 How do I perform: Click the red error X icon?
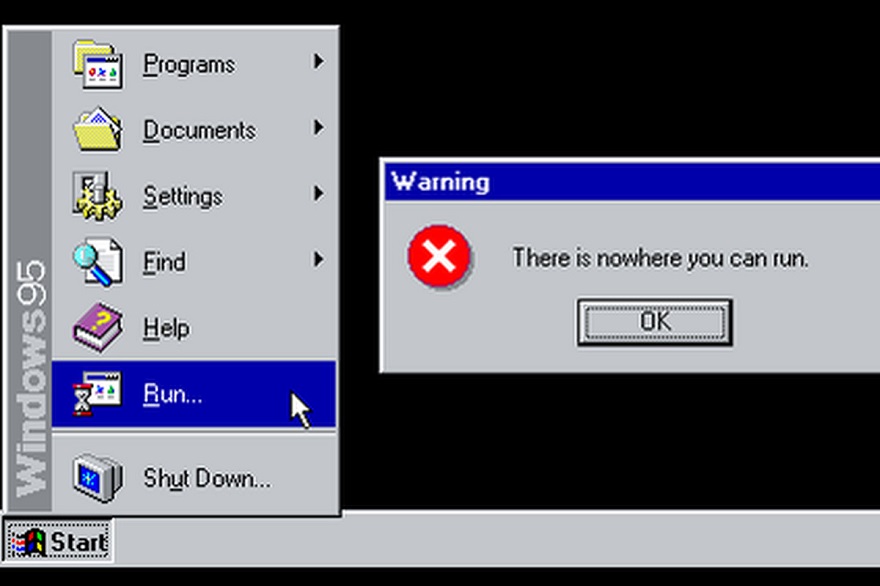[439, 257]
